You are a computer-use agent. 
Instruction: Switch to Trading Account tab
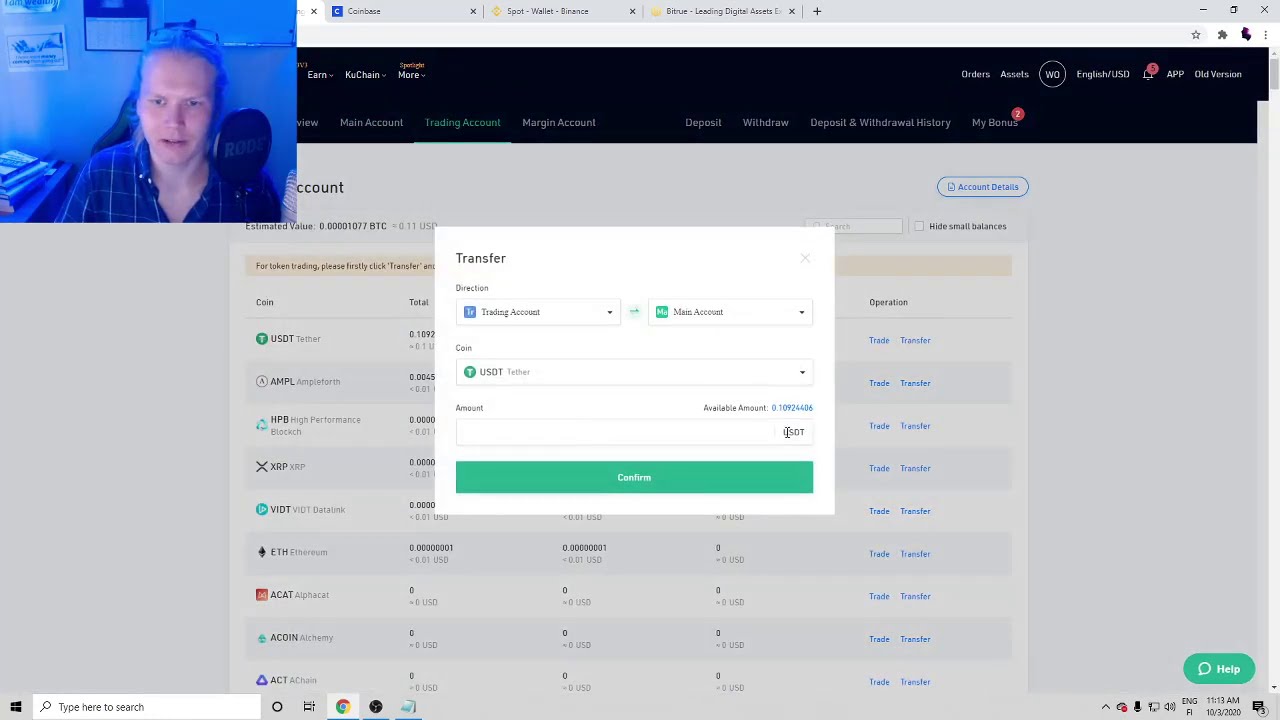[x=462, y=122]
